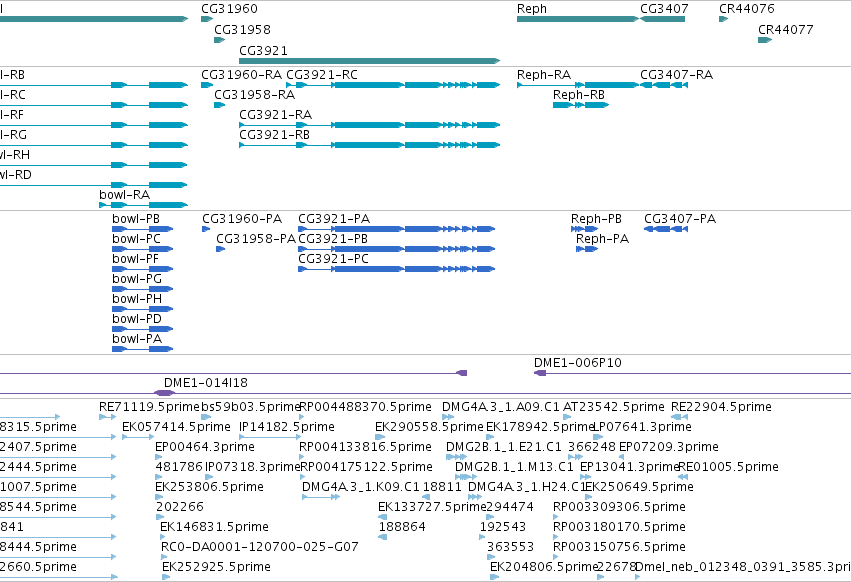Select the bowl-PH protein feature
This screenshot has width=851, height=582.
tap(143, 309)
